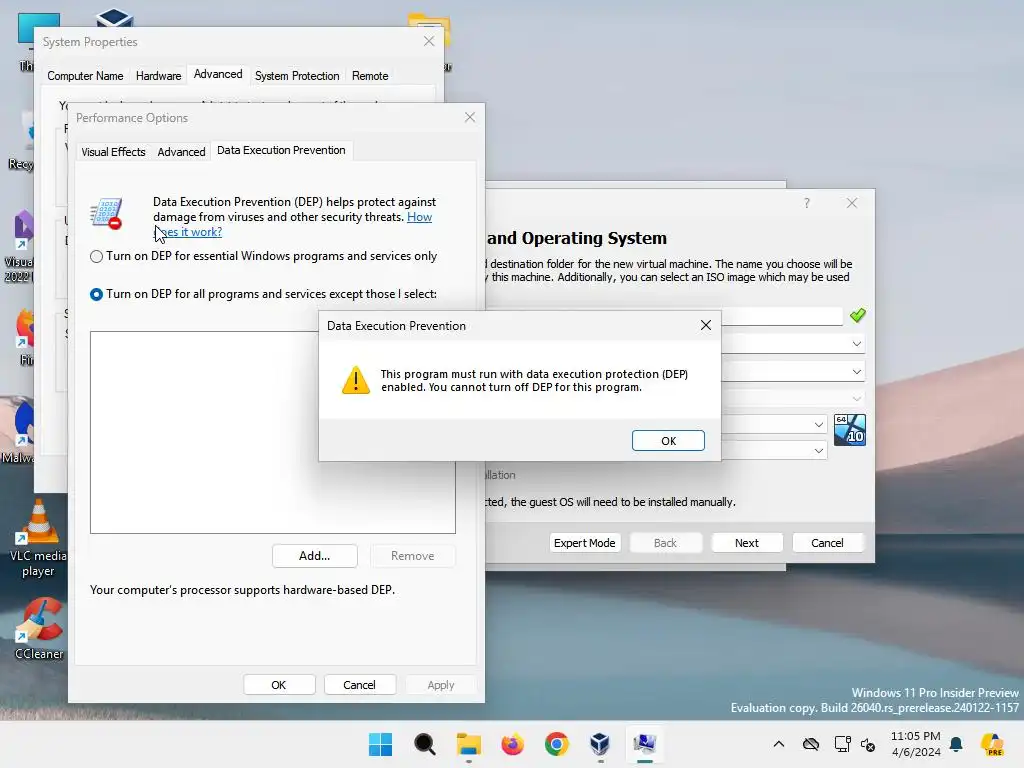Select the Data Execution Prevention tab
This screenshot has height=768, width=1024.
tap(281, 150)
